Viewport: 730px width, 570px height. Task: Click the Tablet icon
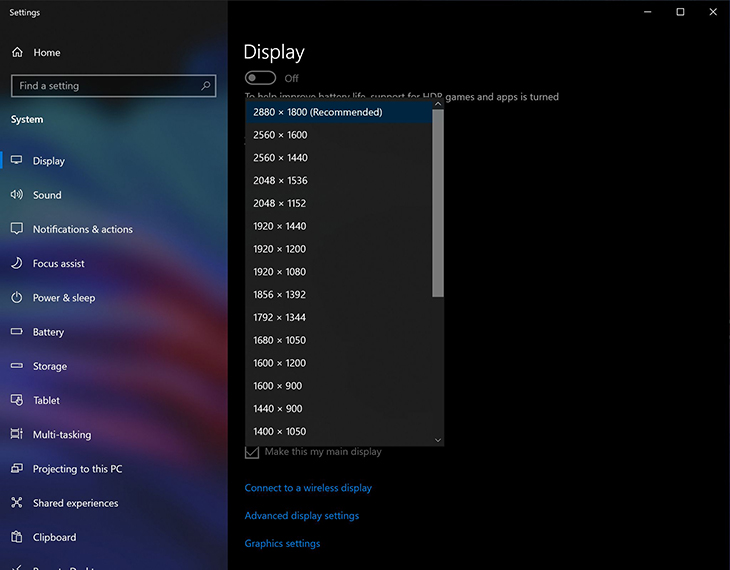(17, 400)
